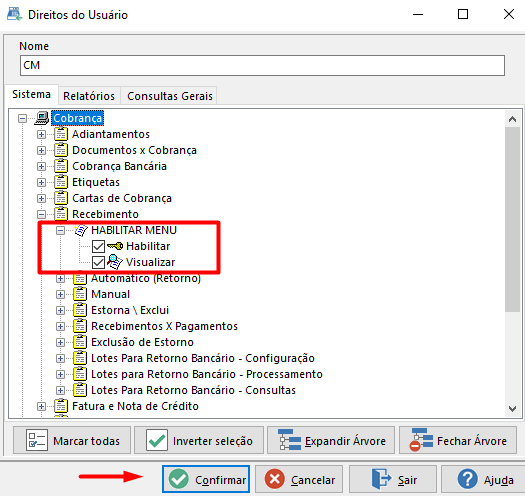Expand the Automático (Retorno) node
This screenshot has width=525, height=496.
click(x=61, y=278)
